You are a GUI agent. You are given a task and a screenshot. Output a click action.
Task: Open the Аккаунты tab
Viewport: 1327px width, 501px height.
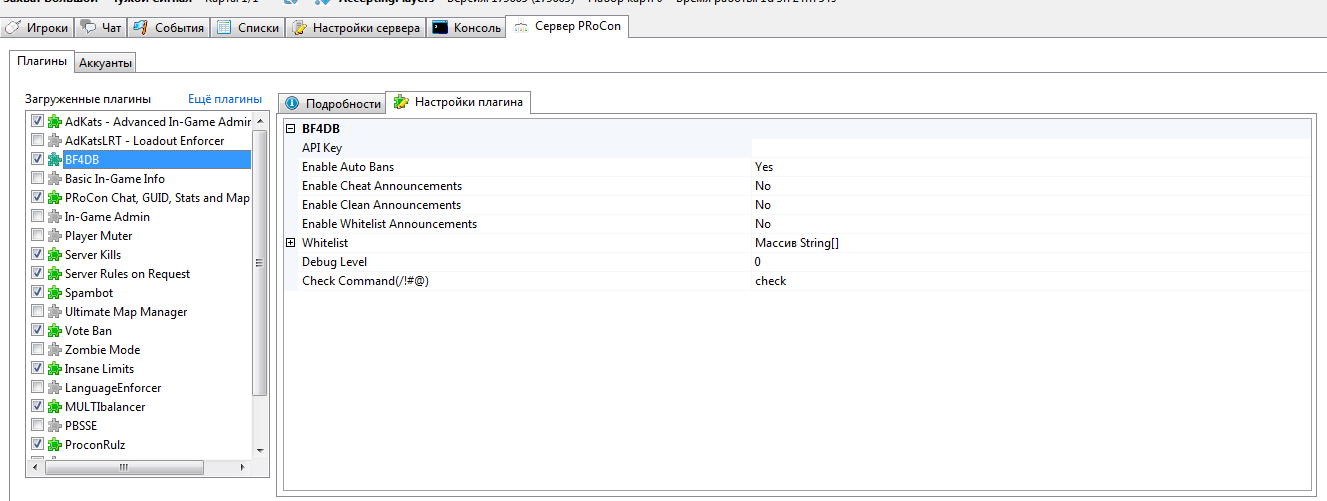point(106,63)
